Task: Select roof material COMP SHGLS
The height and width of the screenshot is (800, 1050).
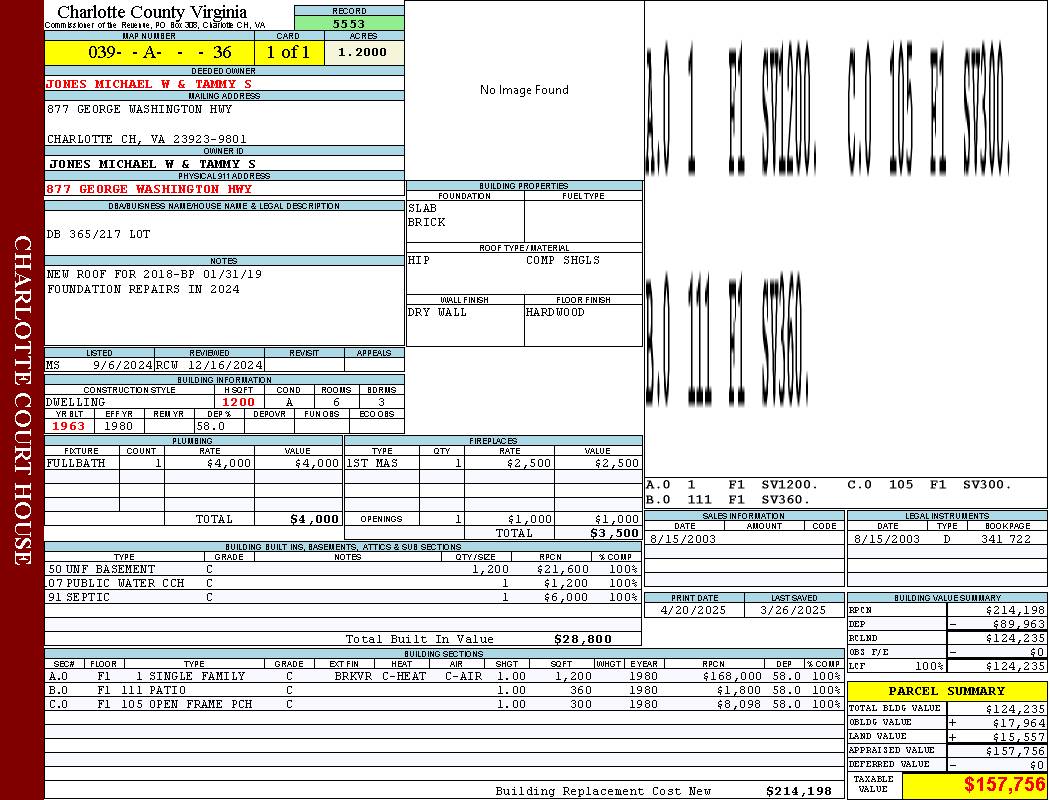Action: [x=563, y=260]
